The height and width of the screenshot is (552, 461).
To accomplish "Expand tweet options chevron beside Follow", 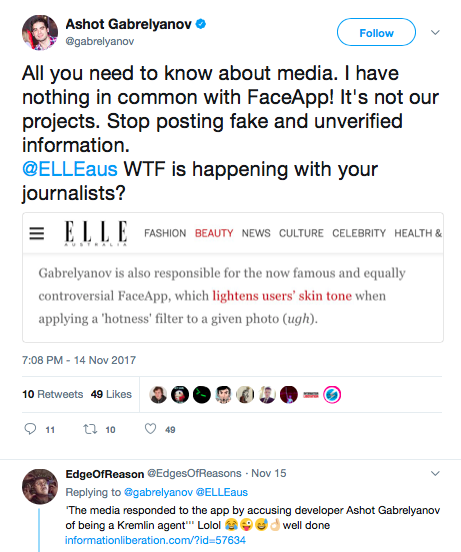I will click(435, 32).
